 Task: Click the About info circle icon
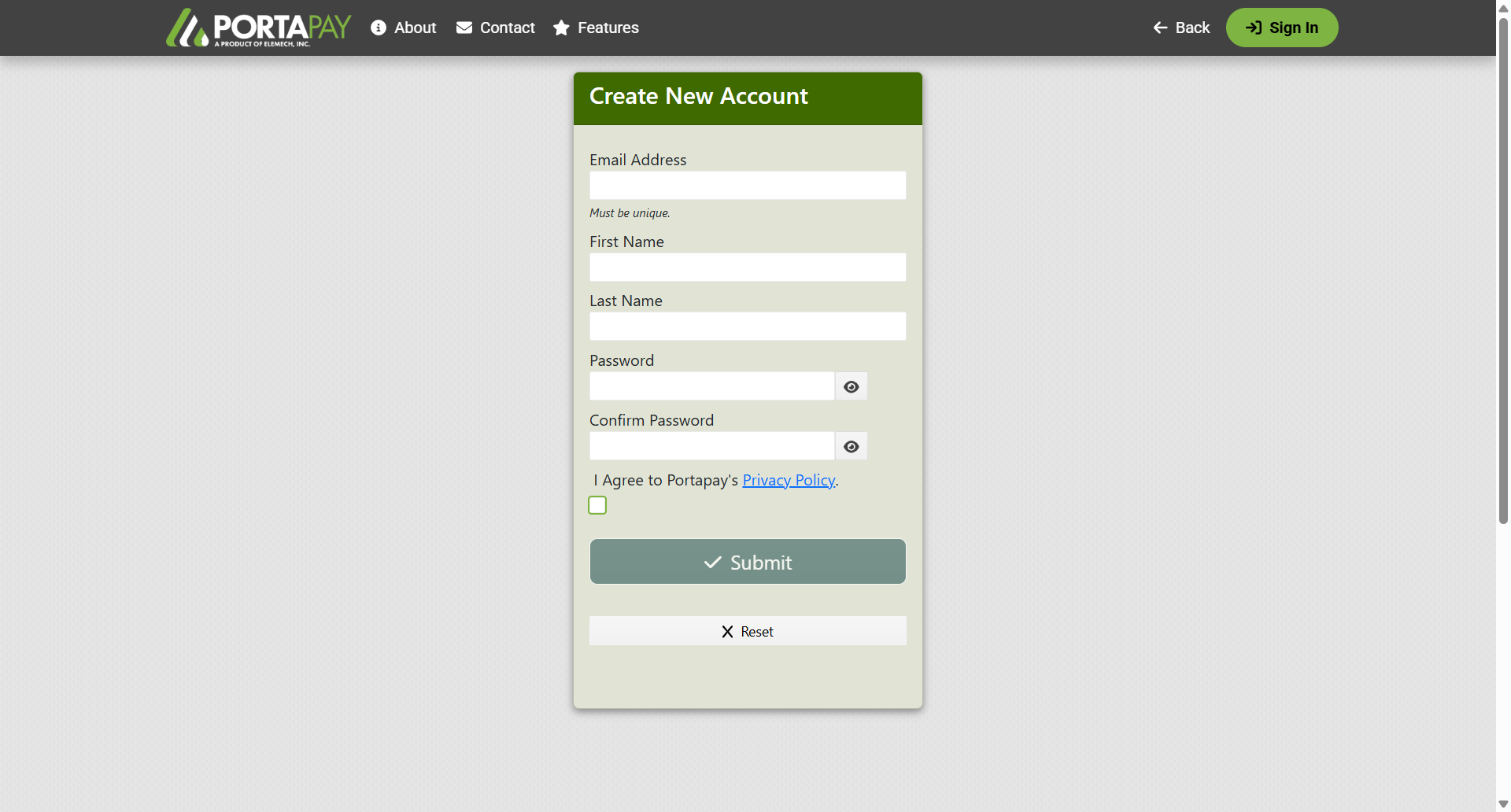pos(379,28)
